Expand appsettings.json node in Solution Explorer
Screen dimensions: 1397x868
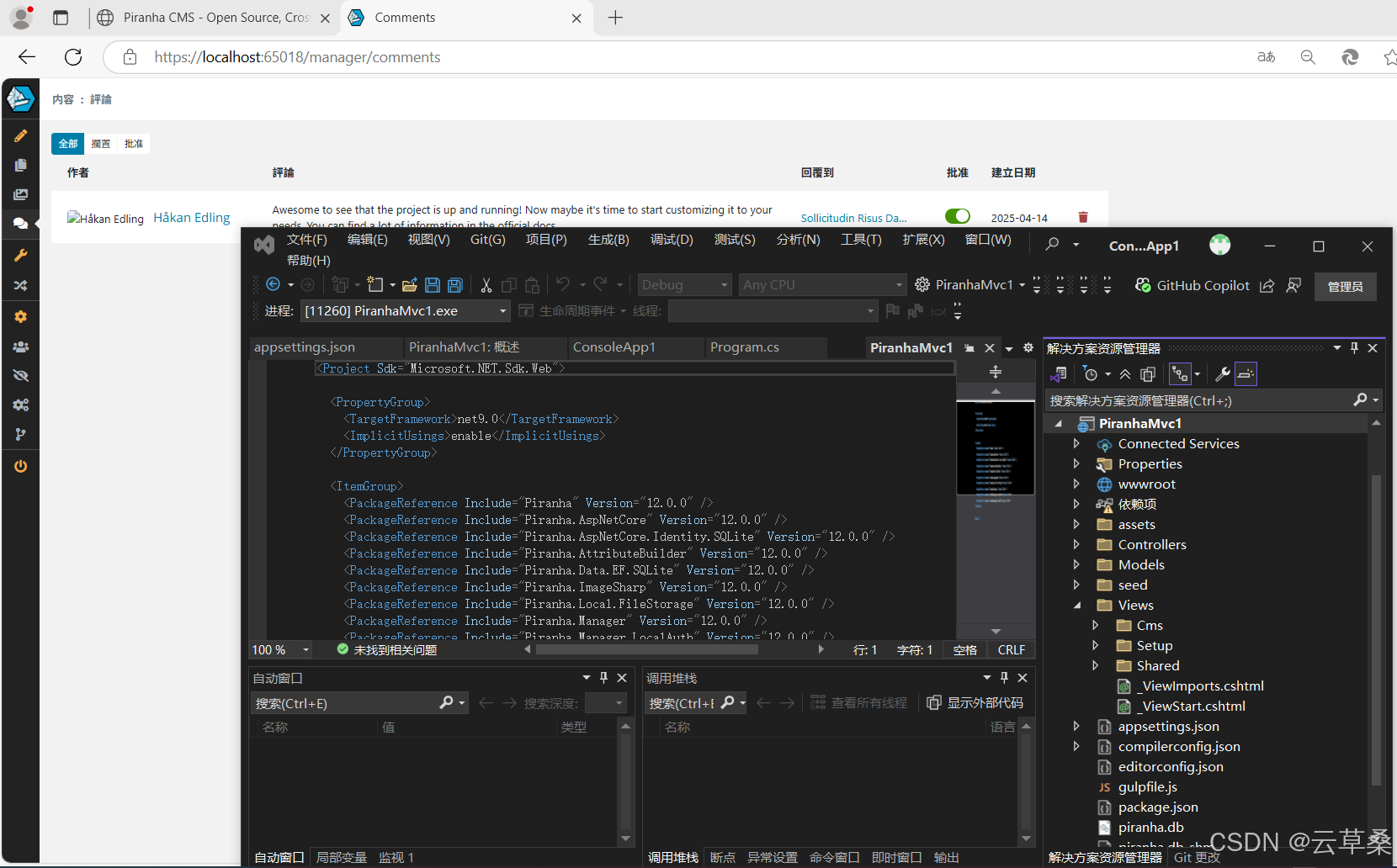tap(1076, 726)
